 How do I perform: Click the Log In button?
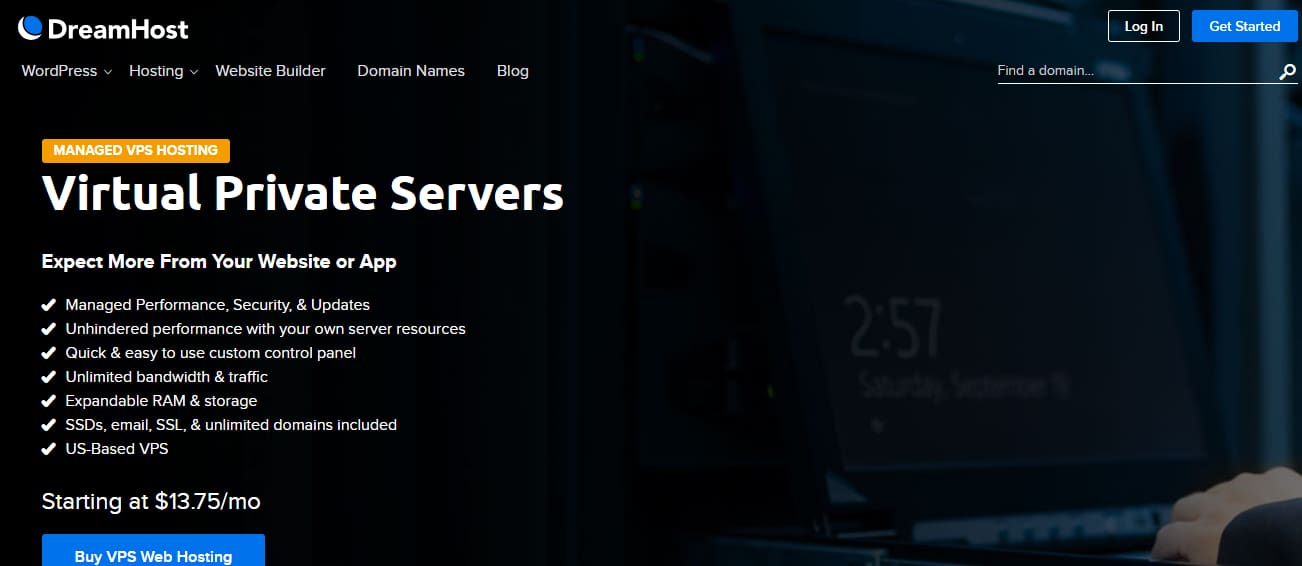(1144, 26)
